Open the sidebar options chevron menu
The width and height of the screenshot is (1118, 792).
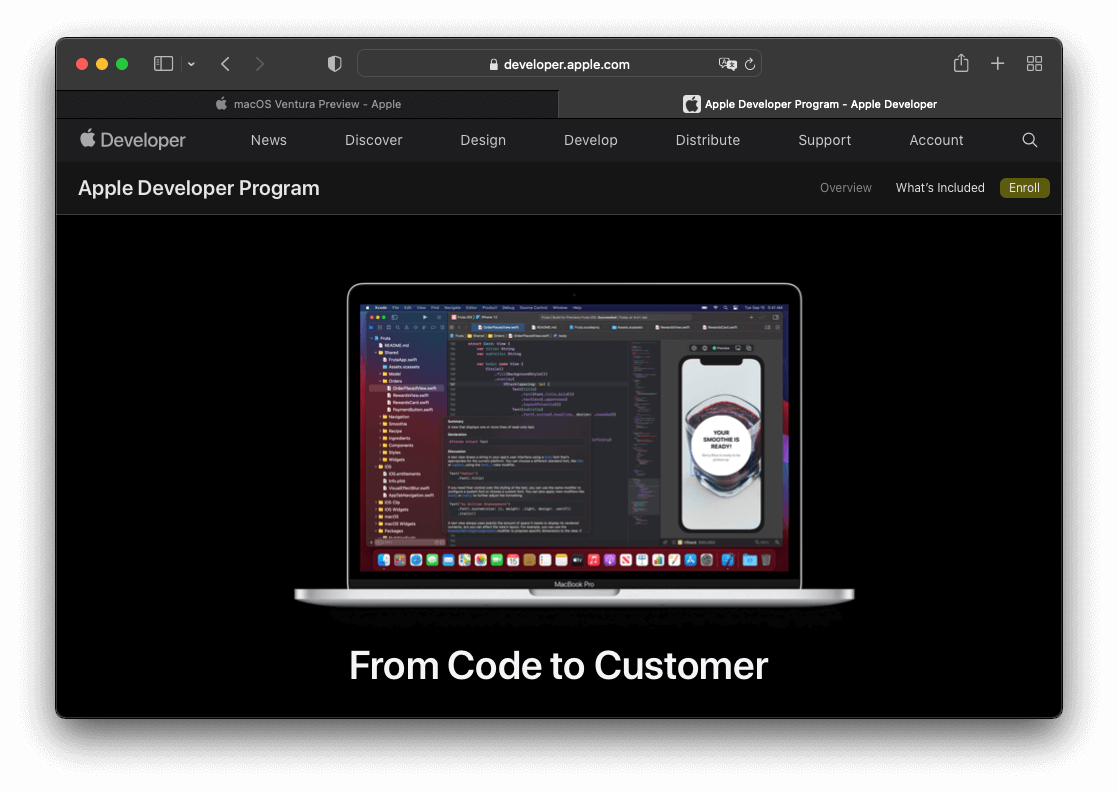191,64
